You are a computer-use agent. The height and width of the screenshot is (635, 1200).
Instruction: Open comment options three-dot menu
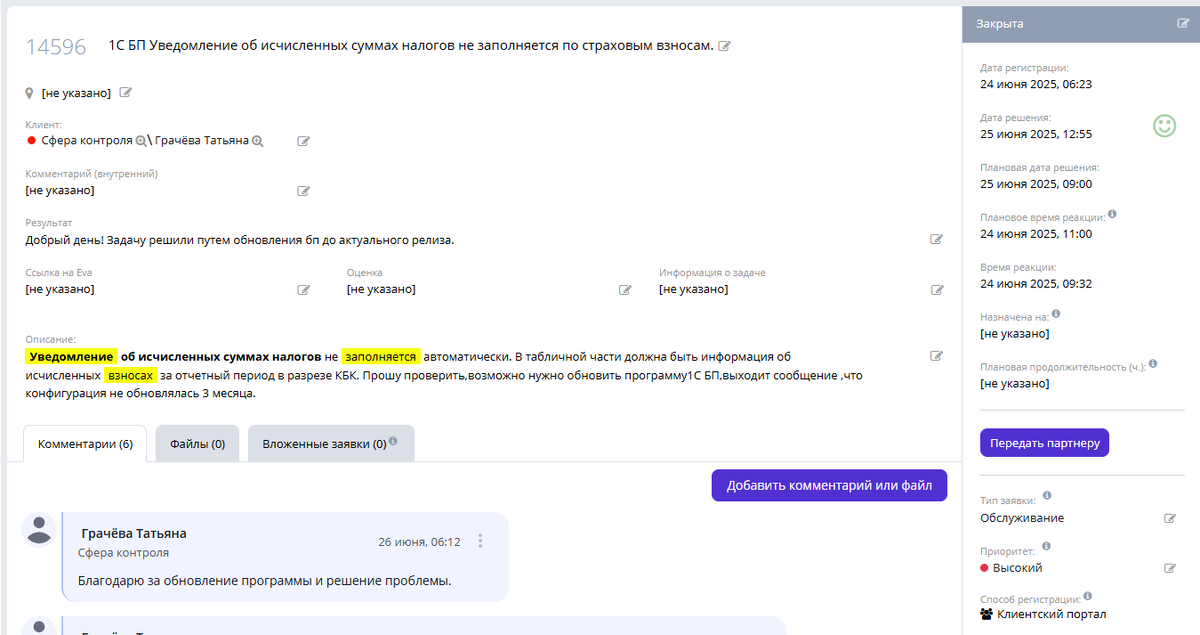[x=480, y=541]
